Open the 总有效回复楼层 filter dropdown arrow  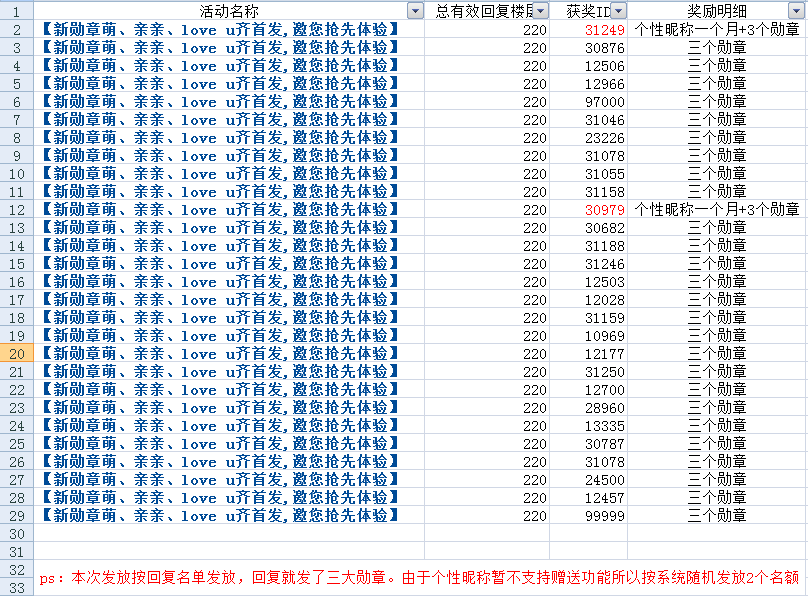tap(541, 11)
